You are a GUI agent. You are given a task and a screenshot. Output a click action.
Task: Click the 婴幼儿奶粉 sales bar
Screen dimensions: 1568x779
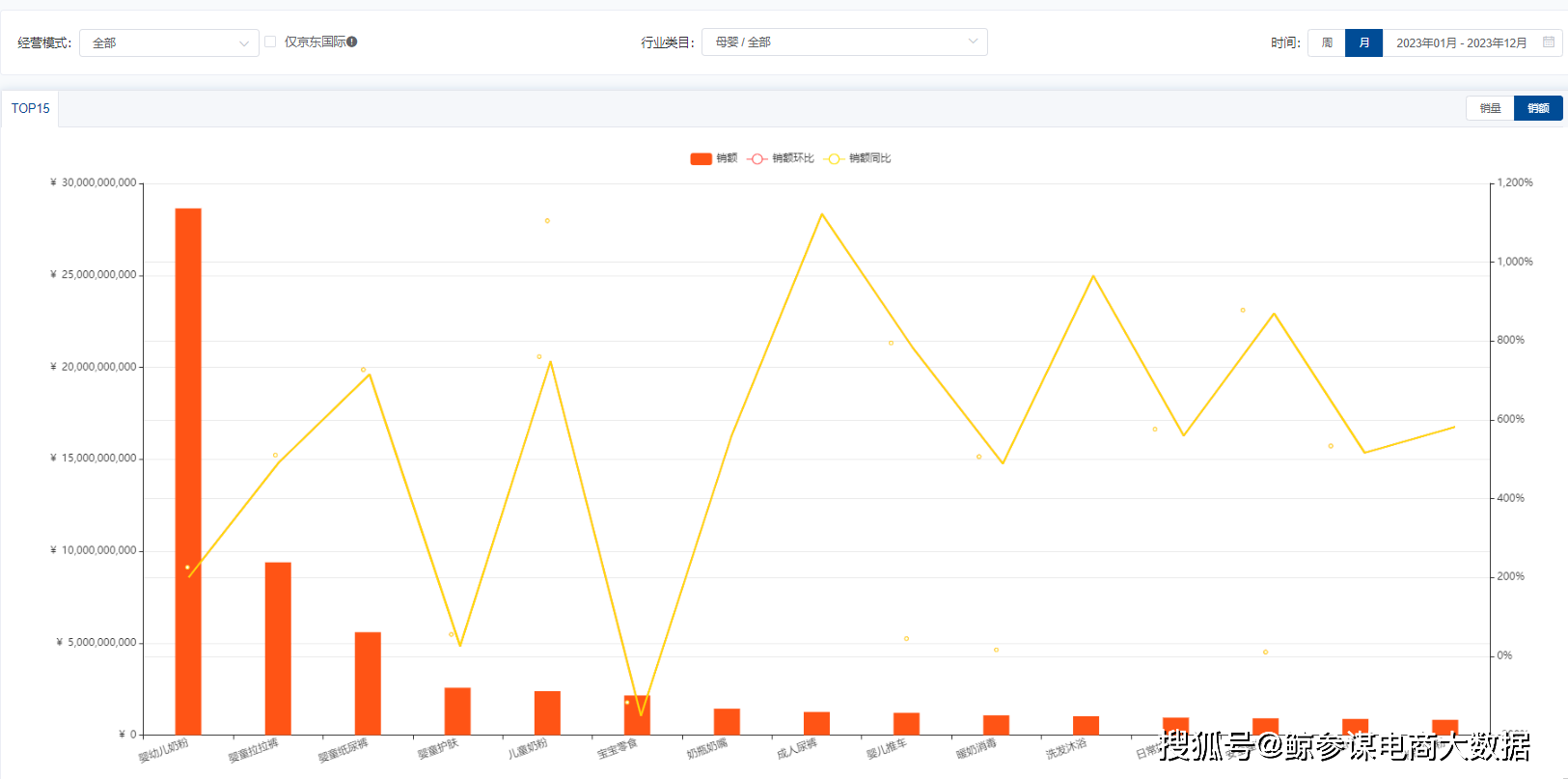188,471
